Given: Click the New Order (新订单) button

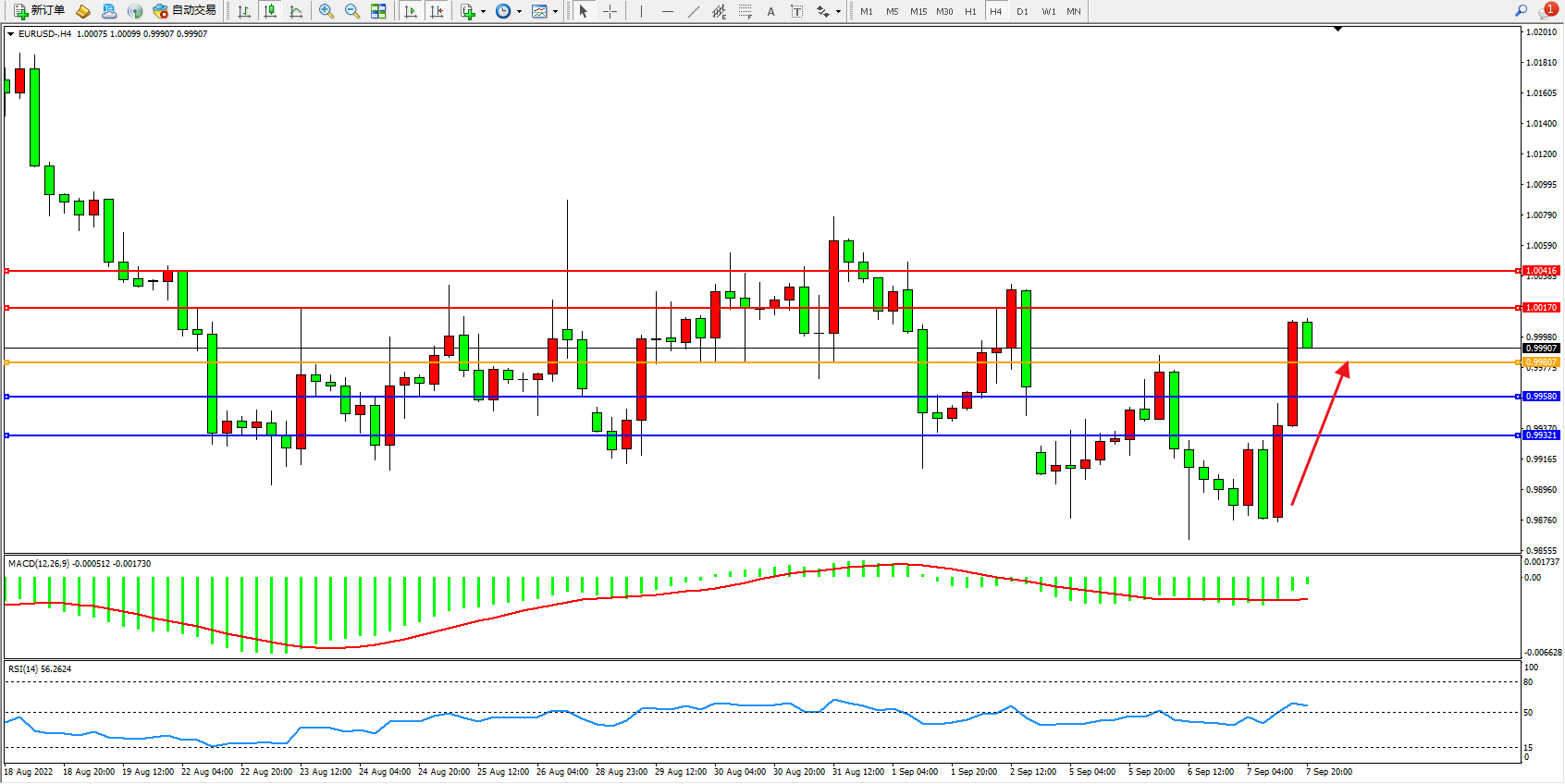Looking at the screenshot, I should pos(39,11).
